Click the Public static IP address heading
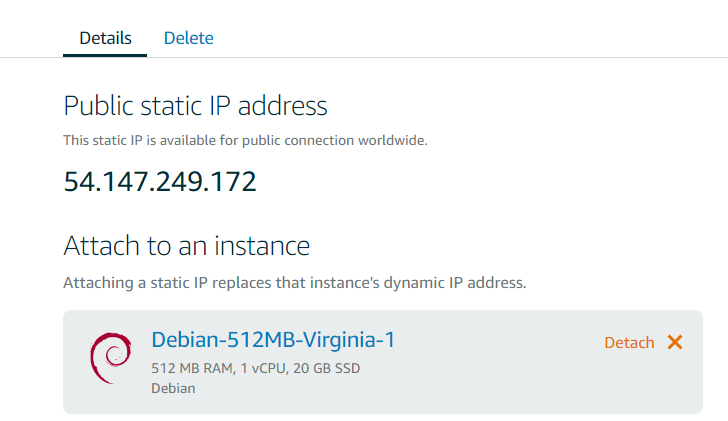The height and width of the screenshot is (421, 728). pyautogui.click(x=195, y=106)
